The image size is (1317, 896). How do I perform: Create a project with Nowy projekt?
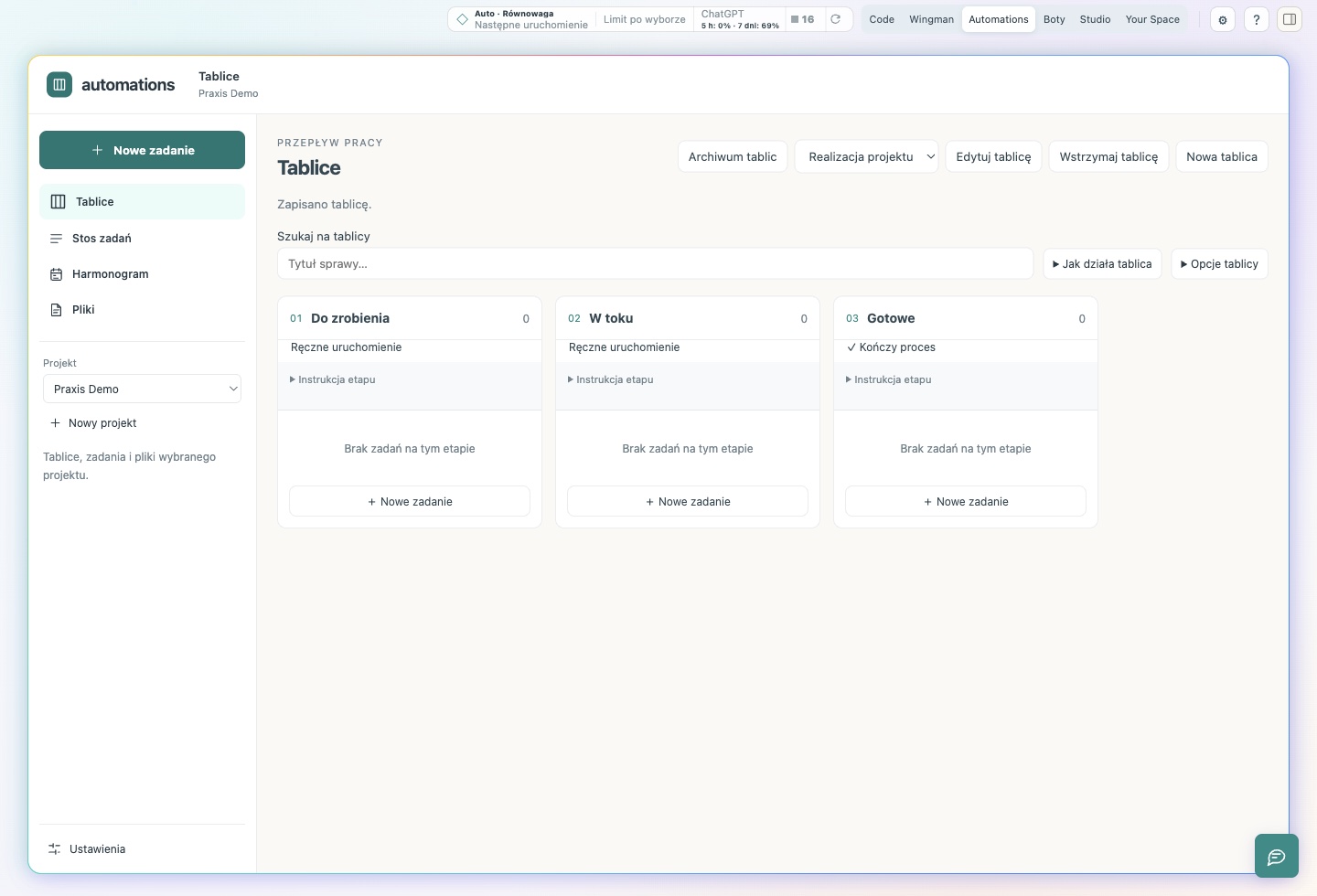click(x=93, y=422)
